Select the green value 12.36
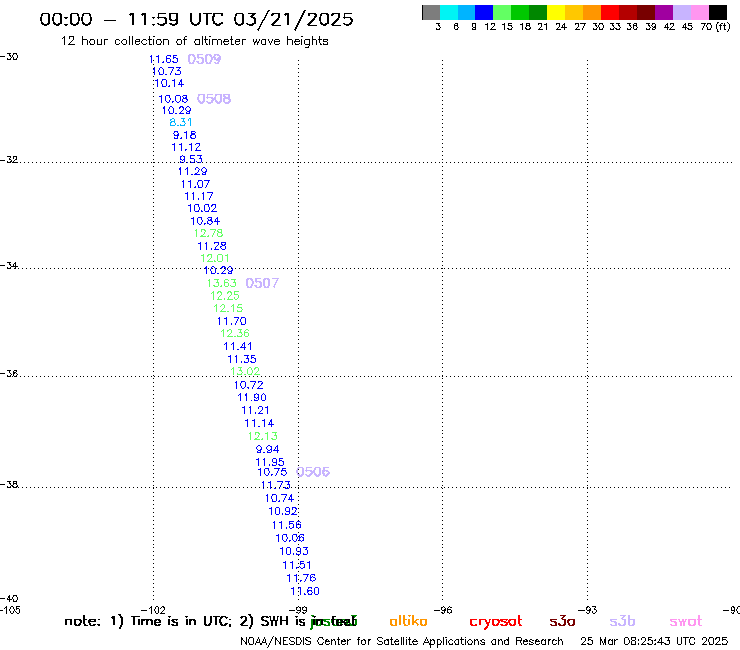 coord(235,333)
